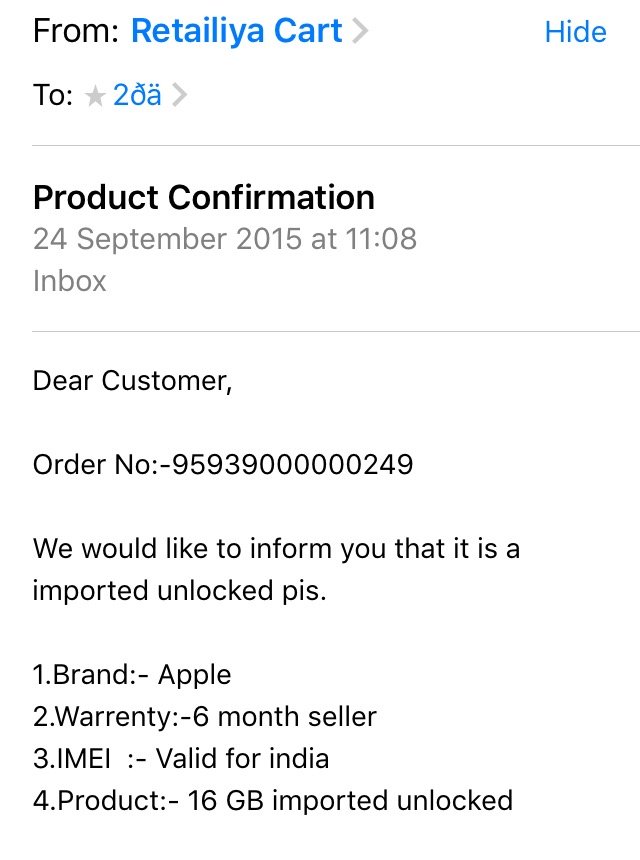The image size is (640, 860).
Task: Tap the chevron next to recipient name
Action: 179,97
